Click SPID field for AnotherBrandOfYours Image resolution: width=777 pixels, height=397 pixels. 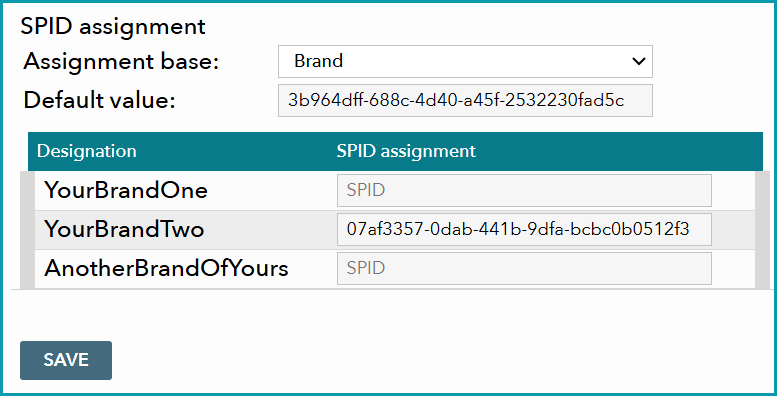click(524, 269)
